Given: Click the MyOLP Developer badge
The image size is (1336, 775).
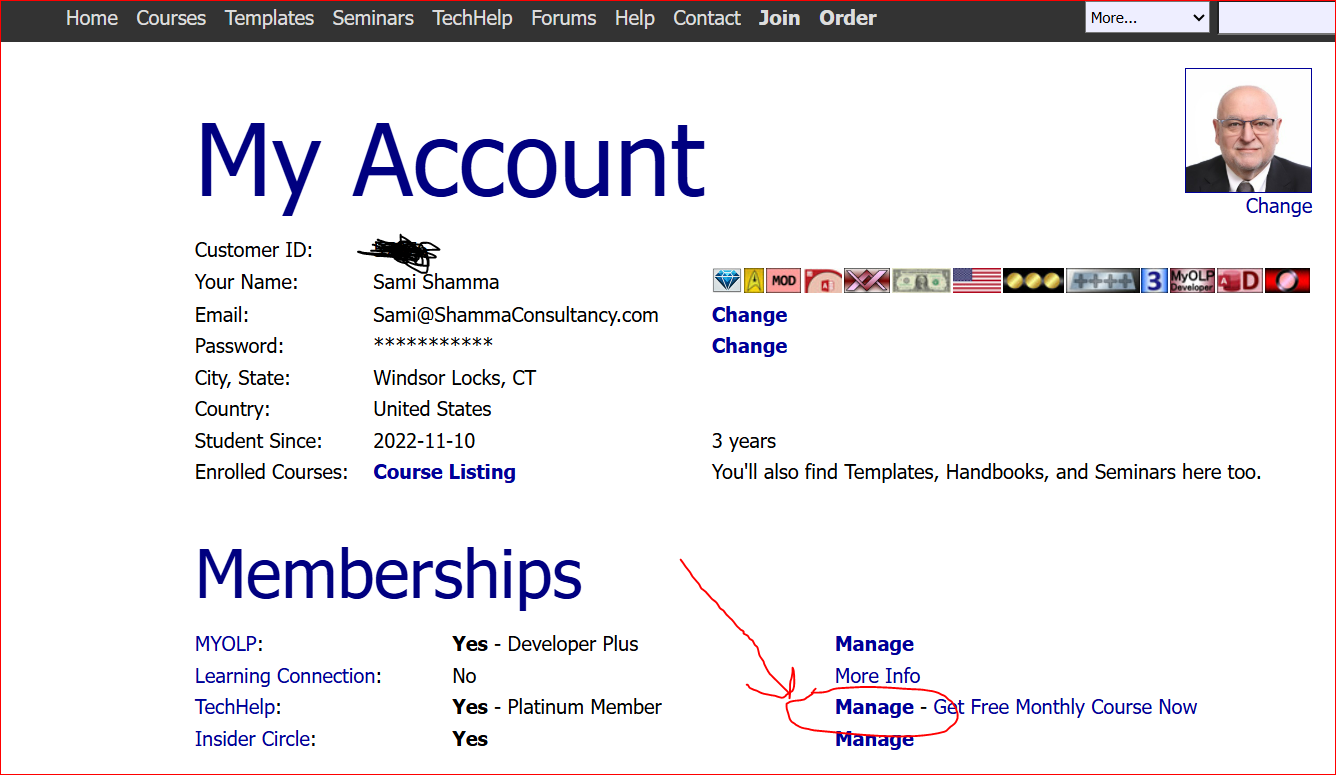Looking at the screenshot, I should coord(1192,281).
